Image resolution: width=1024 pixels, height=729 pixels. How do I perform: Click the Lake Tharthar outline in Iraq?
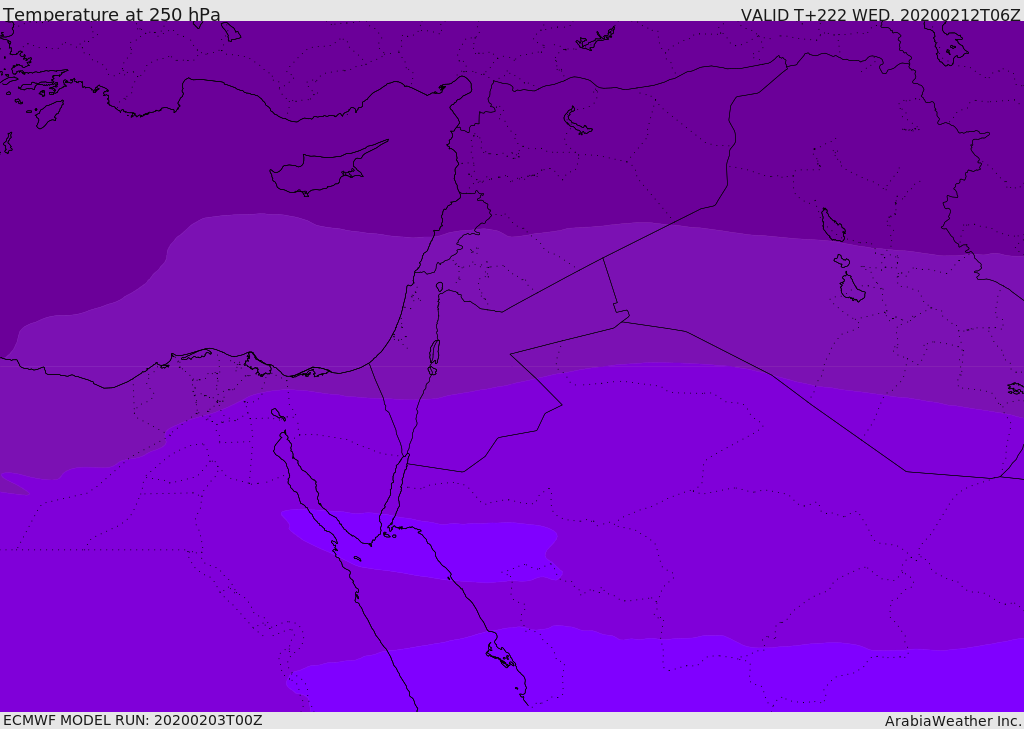832,226
